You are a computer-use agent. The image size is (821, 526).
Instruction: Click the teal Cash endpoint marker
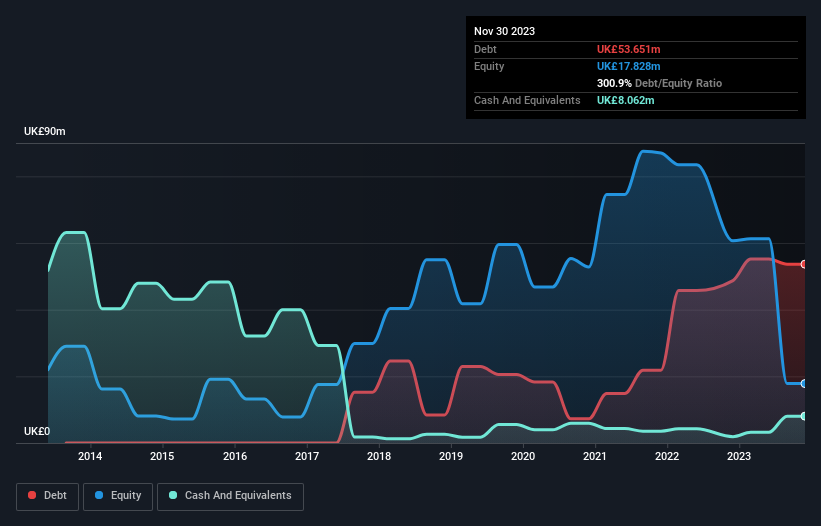point(804,416)
